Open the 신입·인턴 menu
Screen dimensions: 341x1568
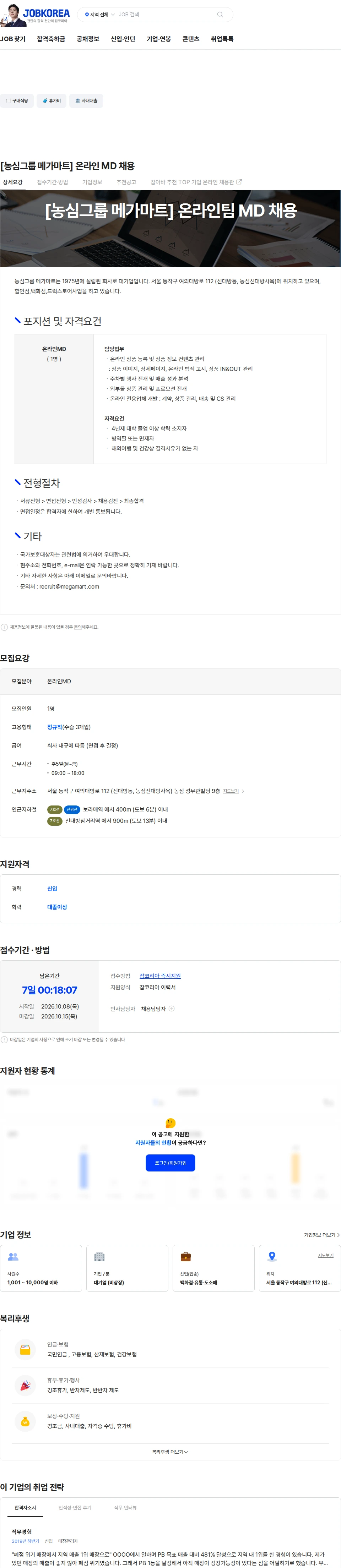coord(123,39)
